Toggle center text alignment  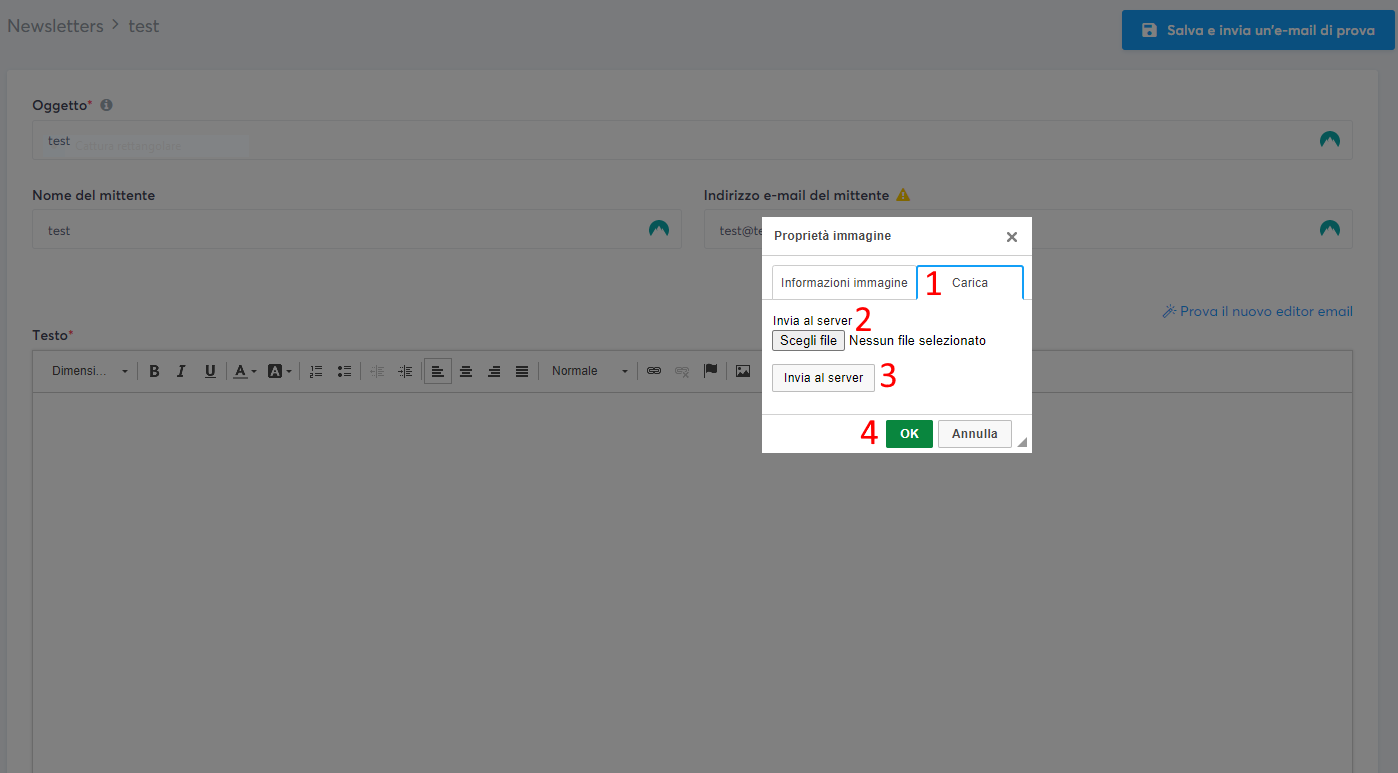coord(465,370)
